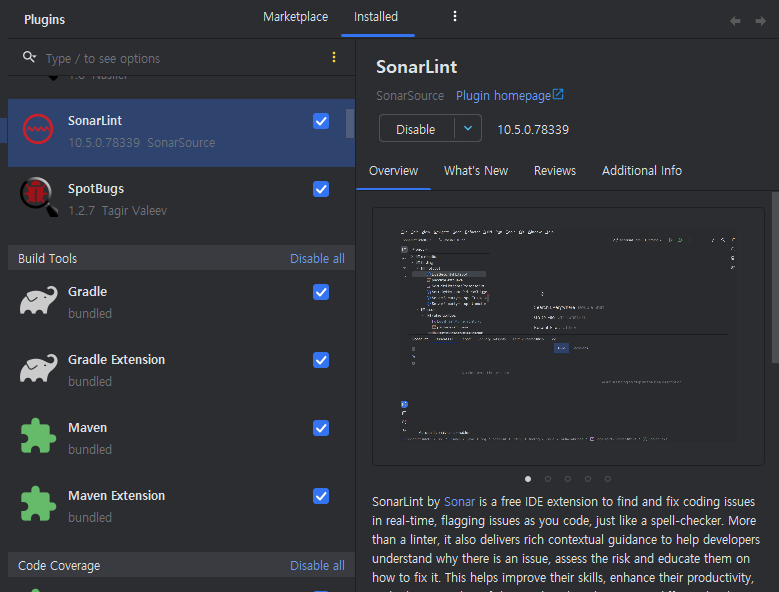The height and width of the screenshot is (592, 779).
Task: Open the search options magnifier icon
Action: tap(29, 58)
